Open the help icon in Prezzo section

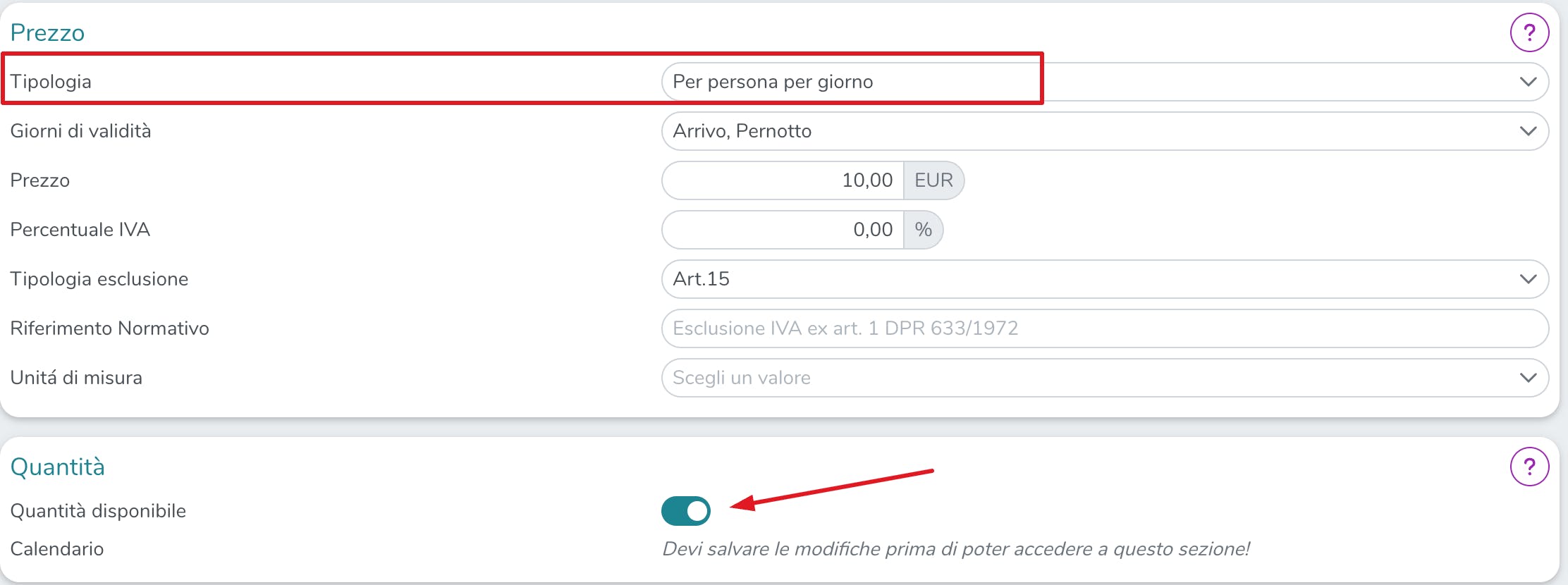(x=1529, y=32)
